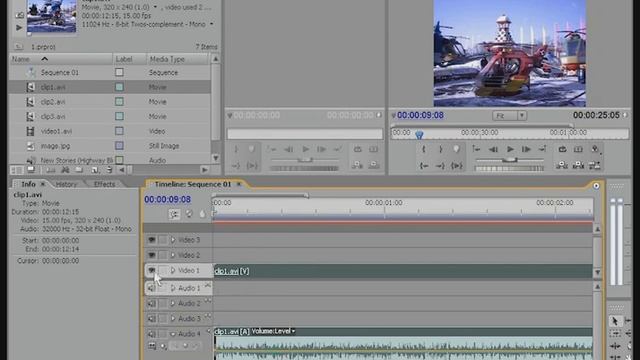Collapse the Audio 4 track
The image size is (640, 360).
click(173, 334)
